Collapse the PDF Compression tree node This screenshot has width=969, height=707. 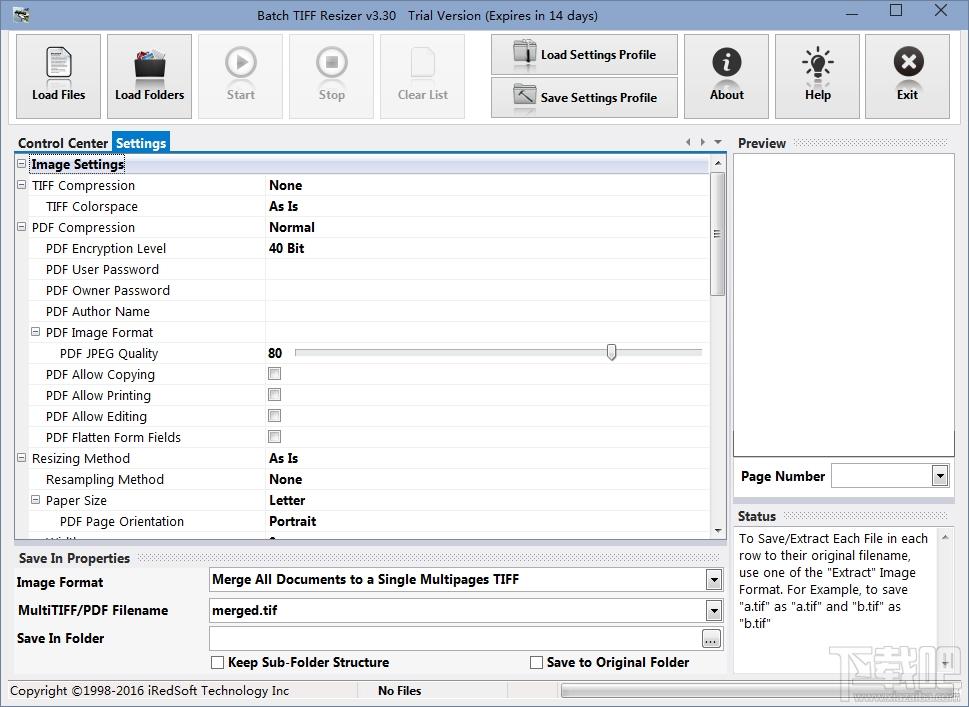point(22,227)
